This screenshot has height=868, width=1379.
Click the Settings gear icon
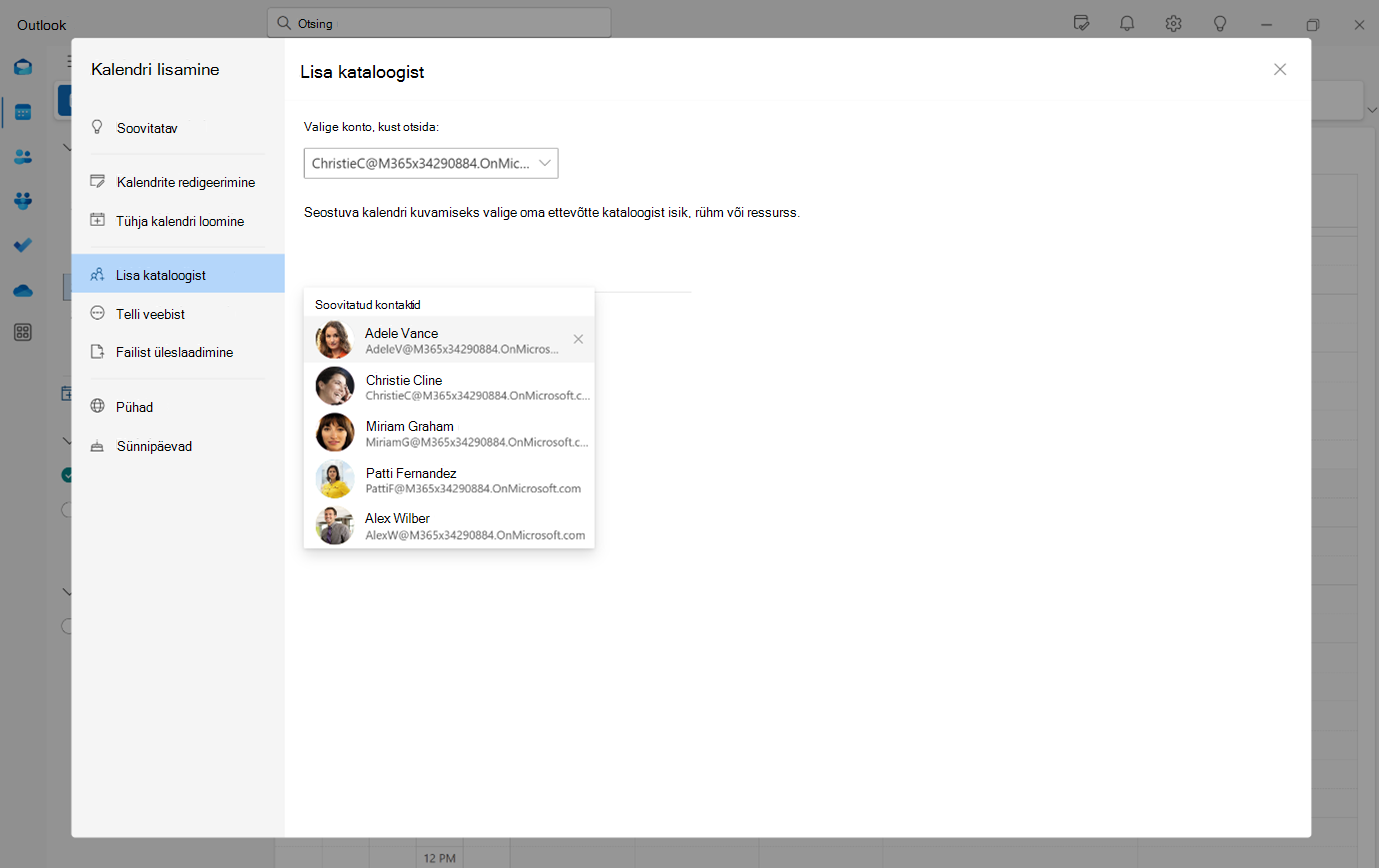[1174, 24]
